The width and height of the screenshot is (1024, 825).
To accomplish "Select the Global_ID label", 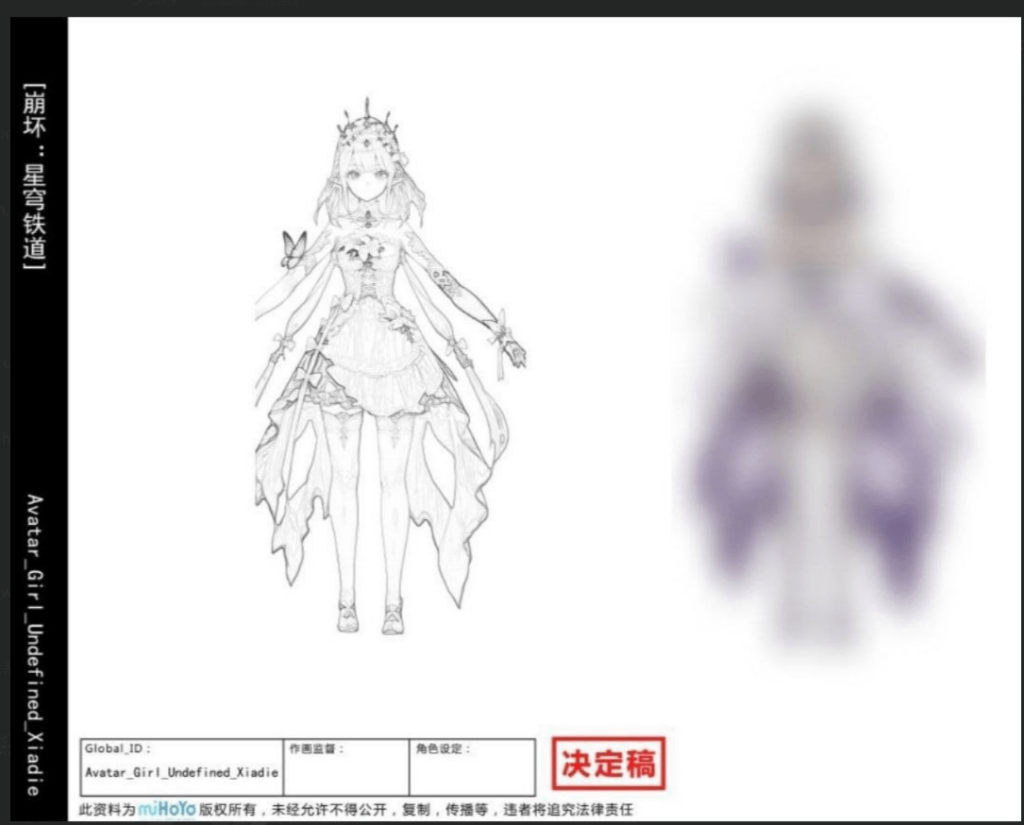I will (118, 749).
